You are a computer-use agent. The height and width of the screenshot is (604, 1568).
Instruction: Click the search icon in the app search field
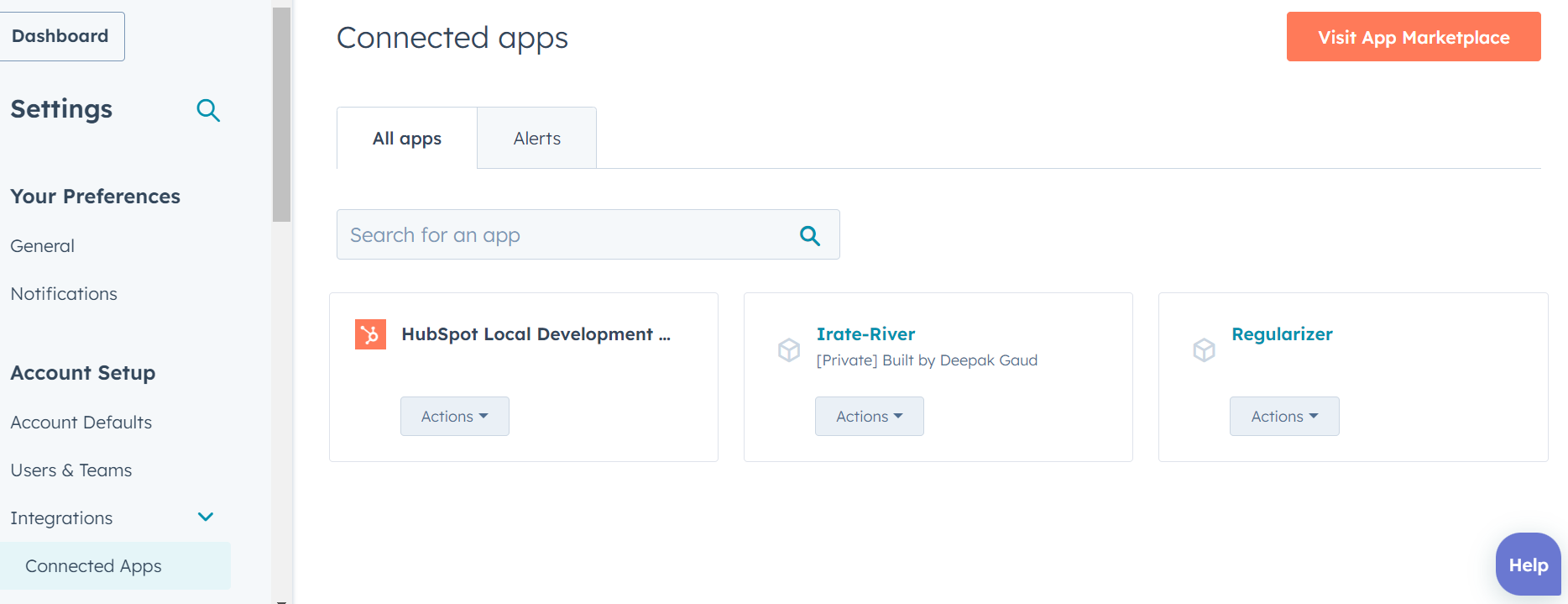[x=810, y=235]
